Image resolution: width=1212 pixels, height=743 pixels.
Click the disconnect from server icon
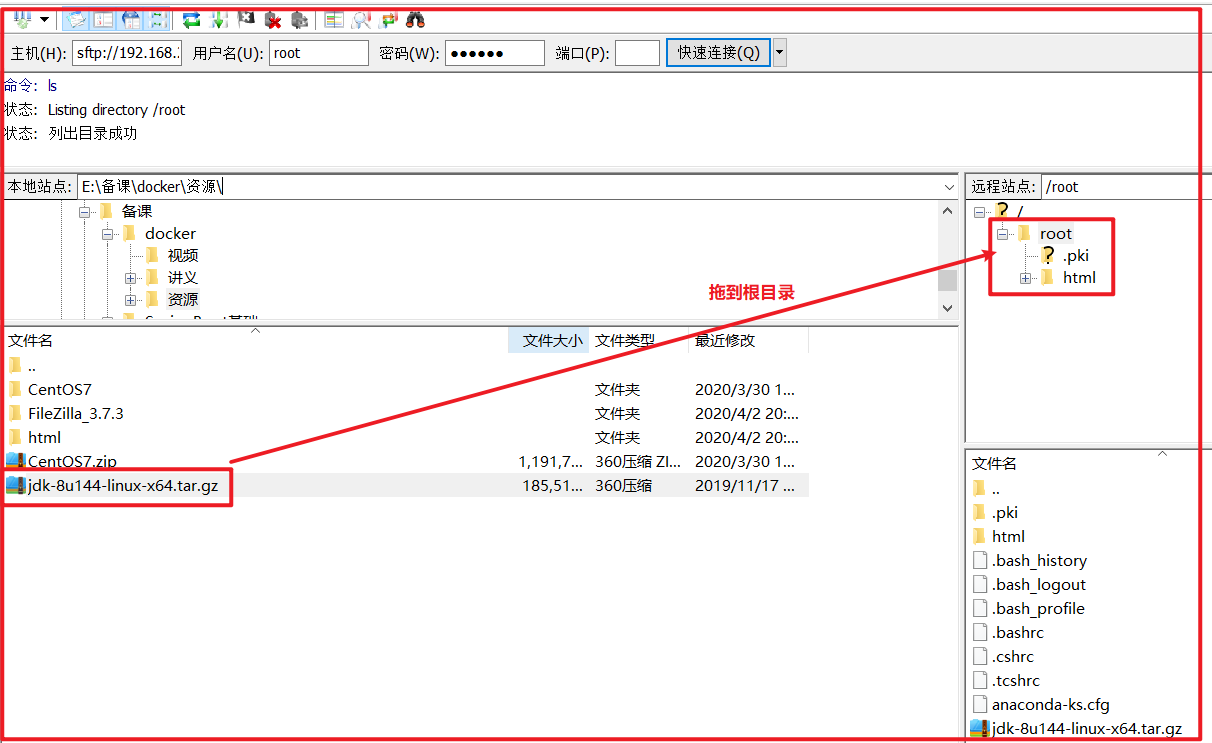point(272,19)
